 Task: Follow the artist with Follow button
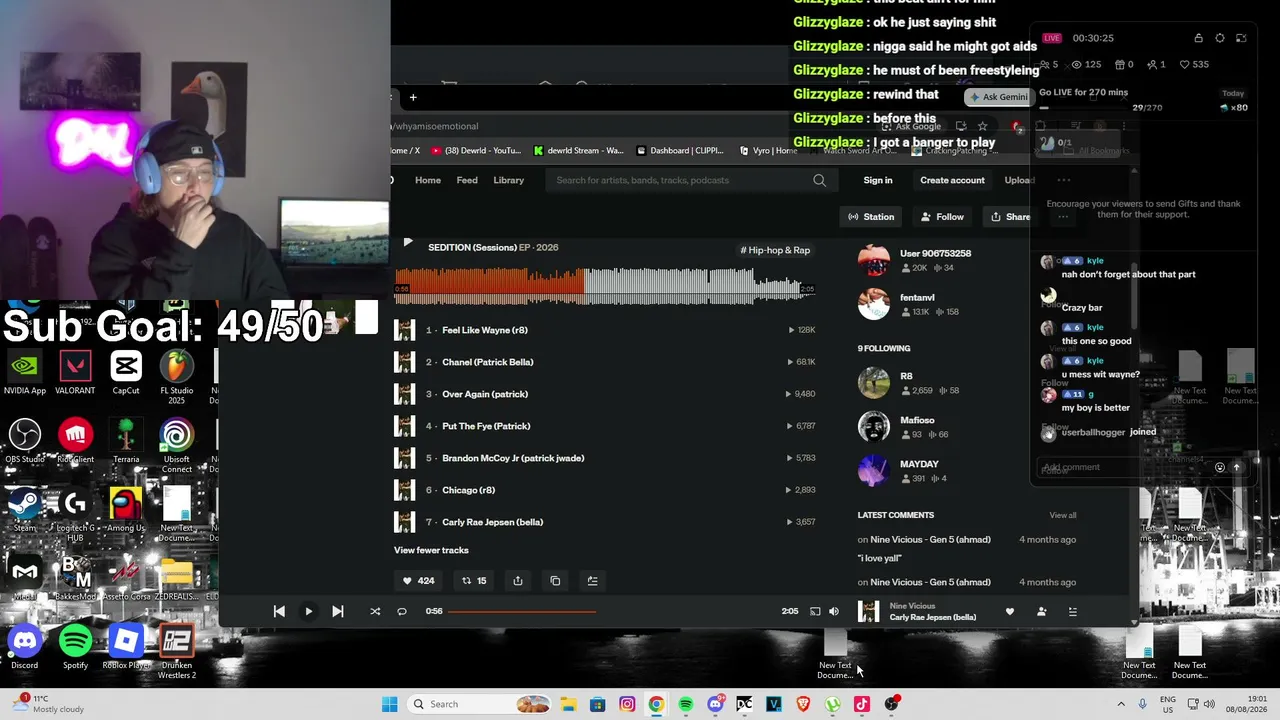coord(942,217)
